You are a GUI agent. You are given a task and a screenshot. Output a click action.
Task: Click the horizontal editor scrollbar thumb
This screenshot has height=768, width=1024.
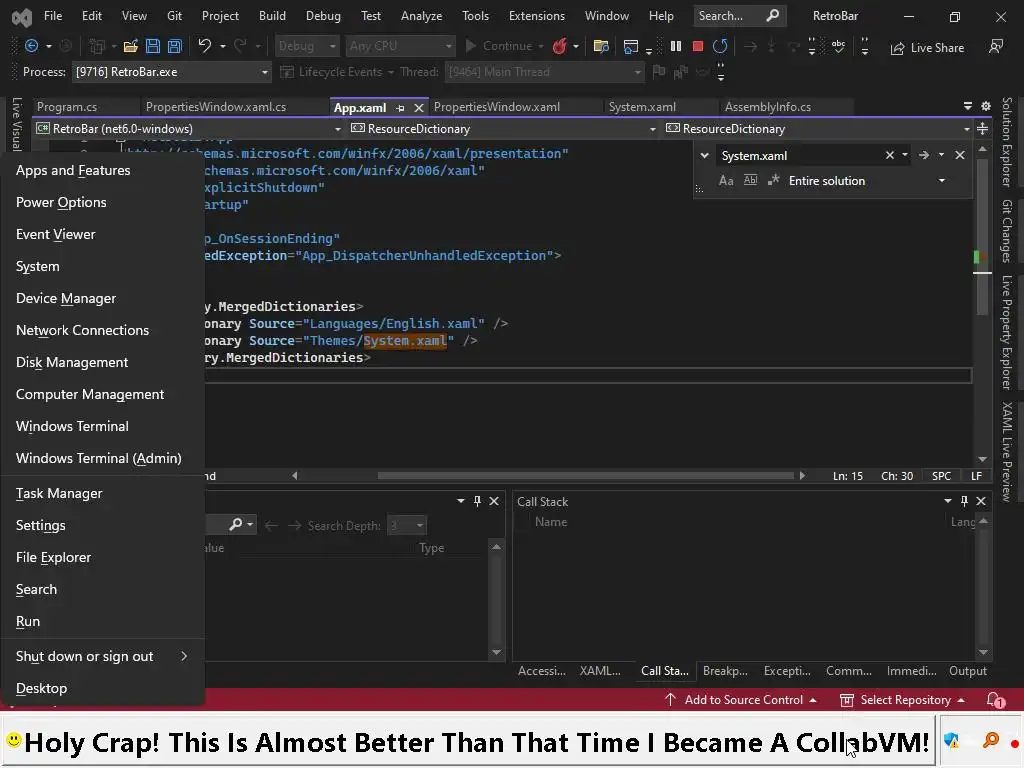585,475
